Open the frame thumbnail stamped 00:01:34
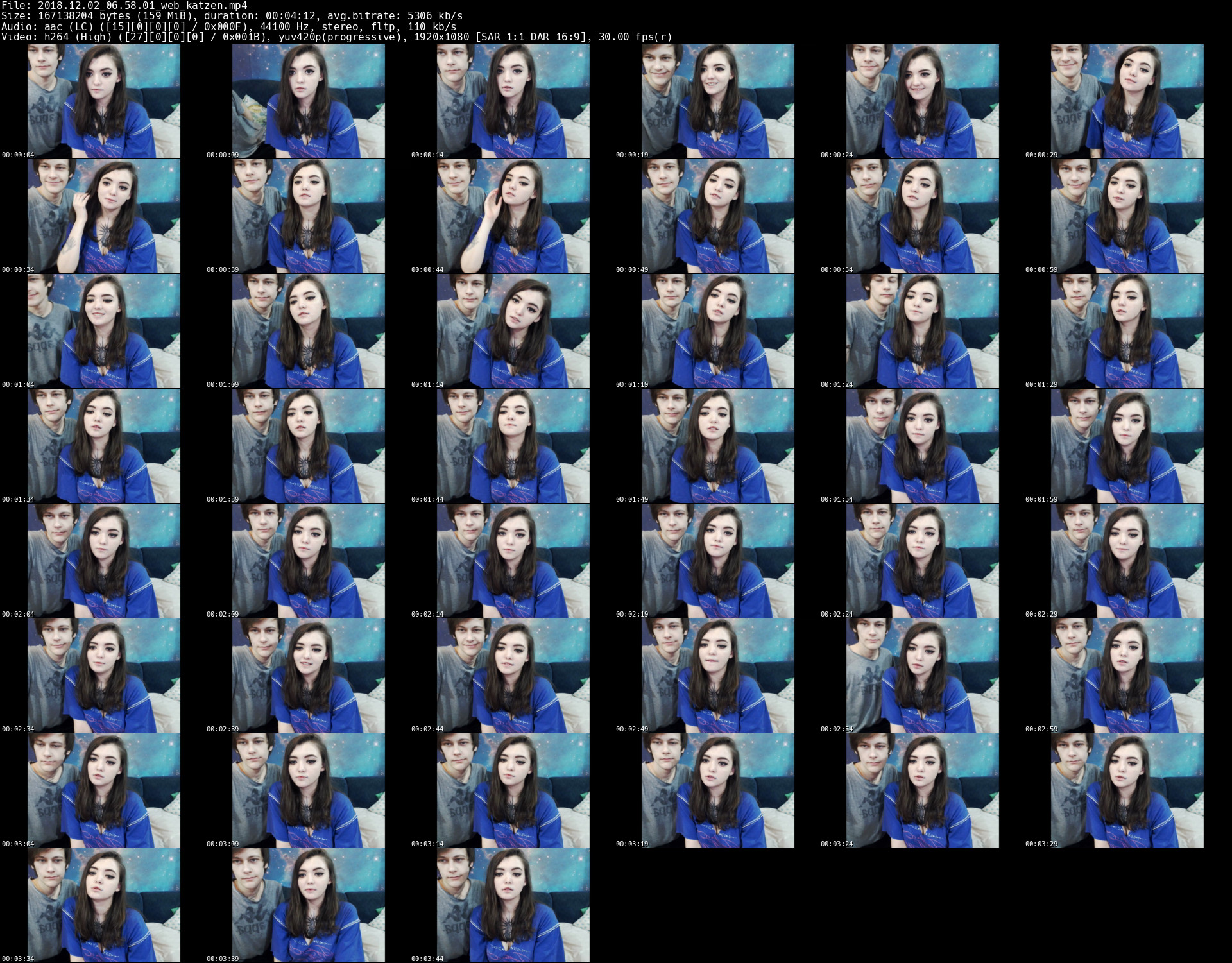 [x=104, y=446]
